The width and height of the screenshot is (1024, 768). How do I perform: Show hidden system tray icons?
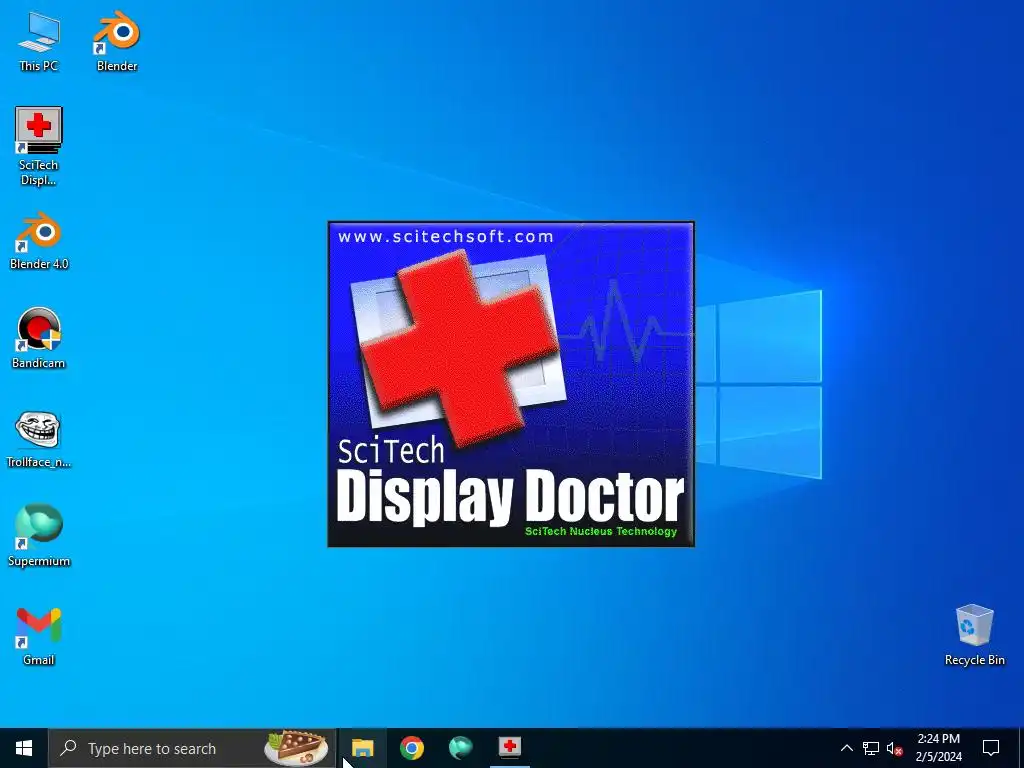point(846,748)
